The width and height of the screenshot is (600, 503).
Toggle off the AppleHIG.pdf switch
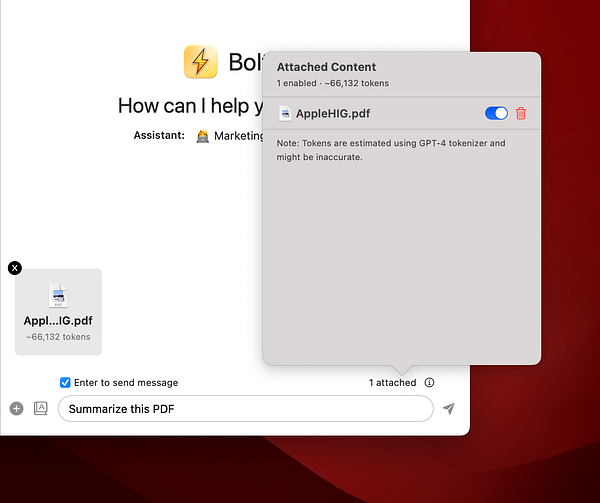pyautogui.click(x=496, y=114)
